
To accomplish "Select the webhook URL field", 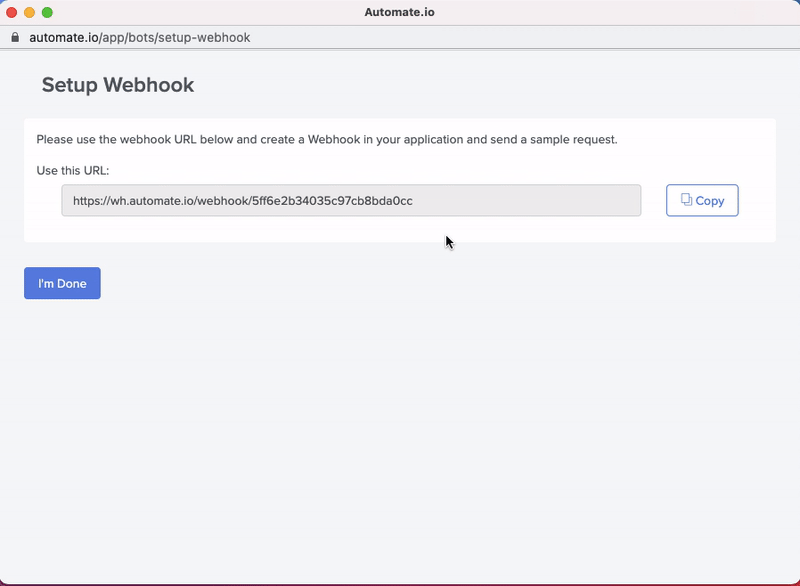I will click(x=351, y=200).
